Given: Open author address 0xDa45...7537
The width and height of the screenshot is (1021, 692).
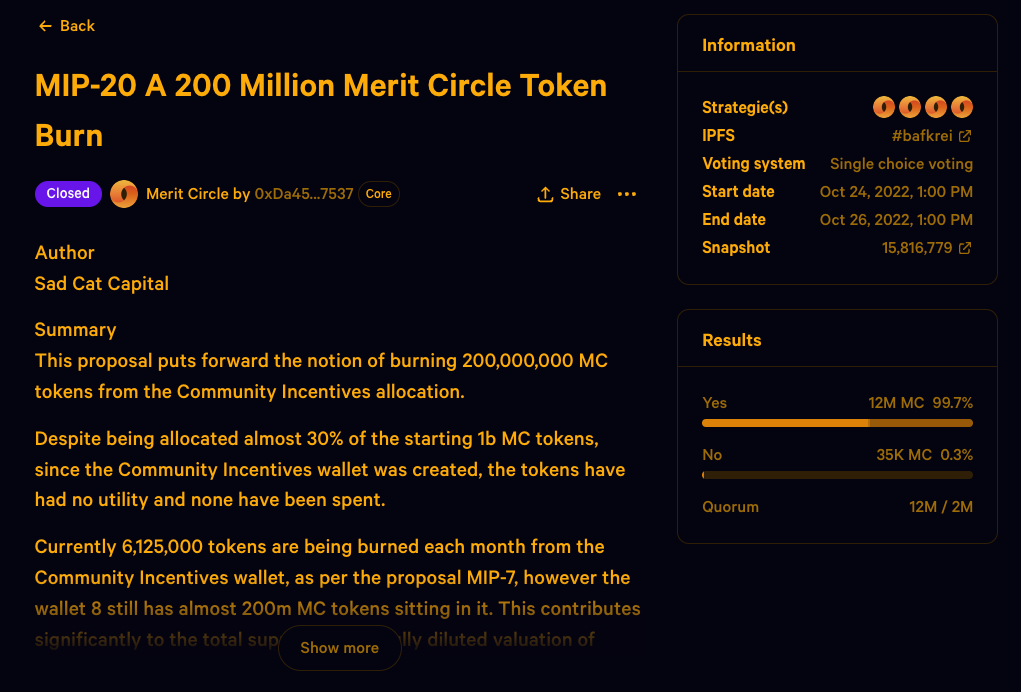Looking at the screenshot, I should point(304,194).
